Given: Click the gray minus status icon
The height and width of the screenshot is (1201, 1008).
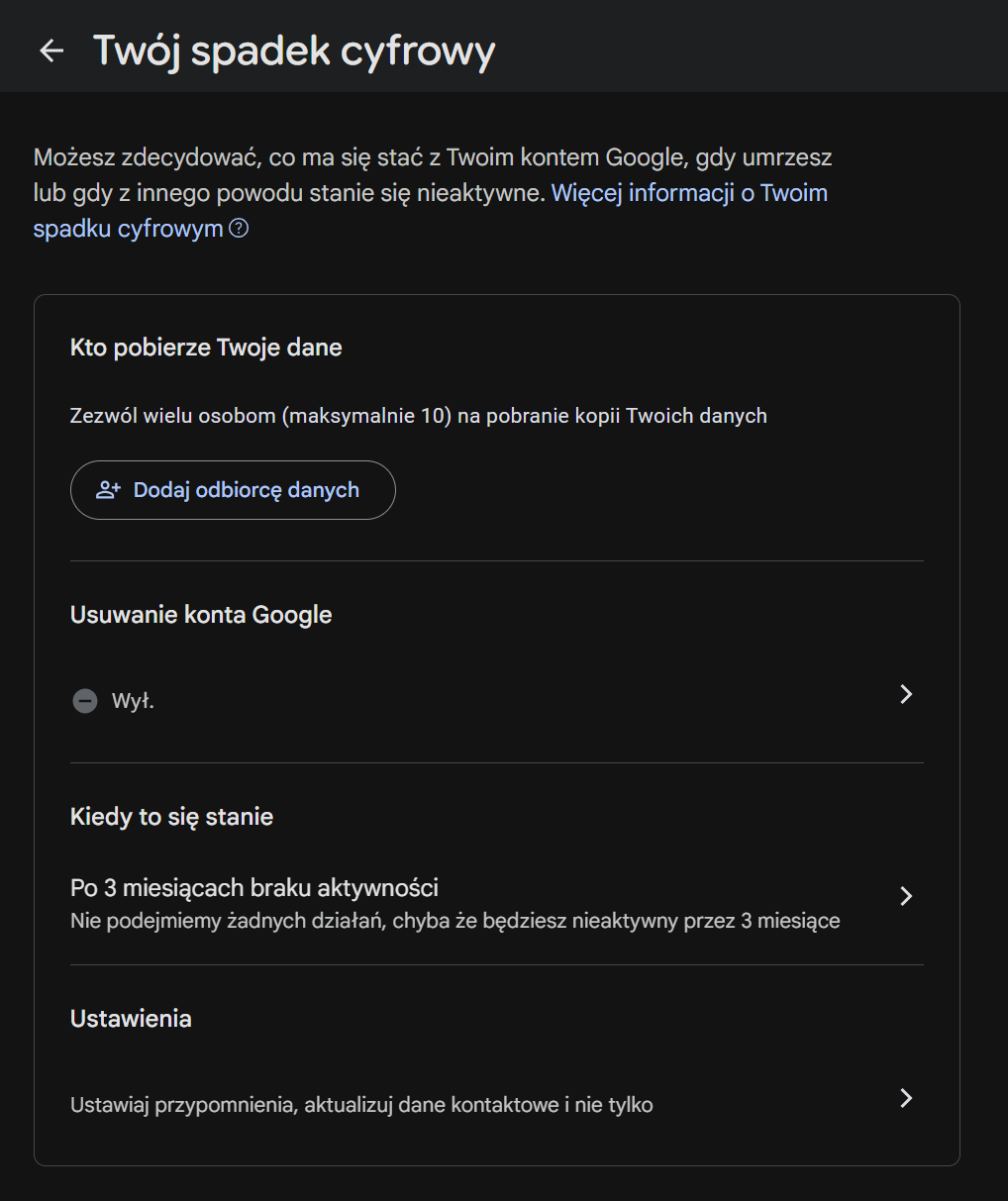Looking at the screenshot, I should [85, 701].
